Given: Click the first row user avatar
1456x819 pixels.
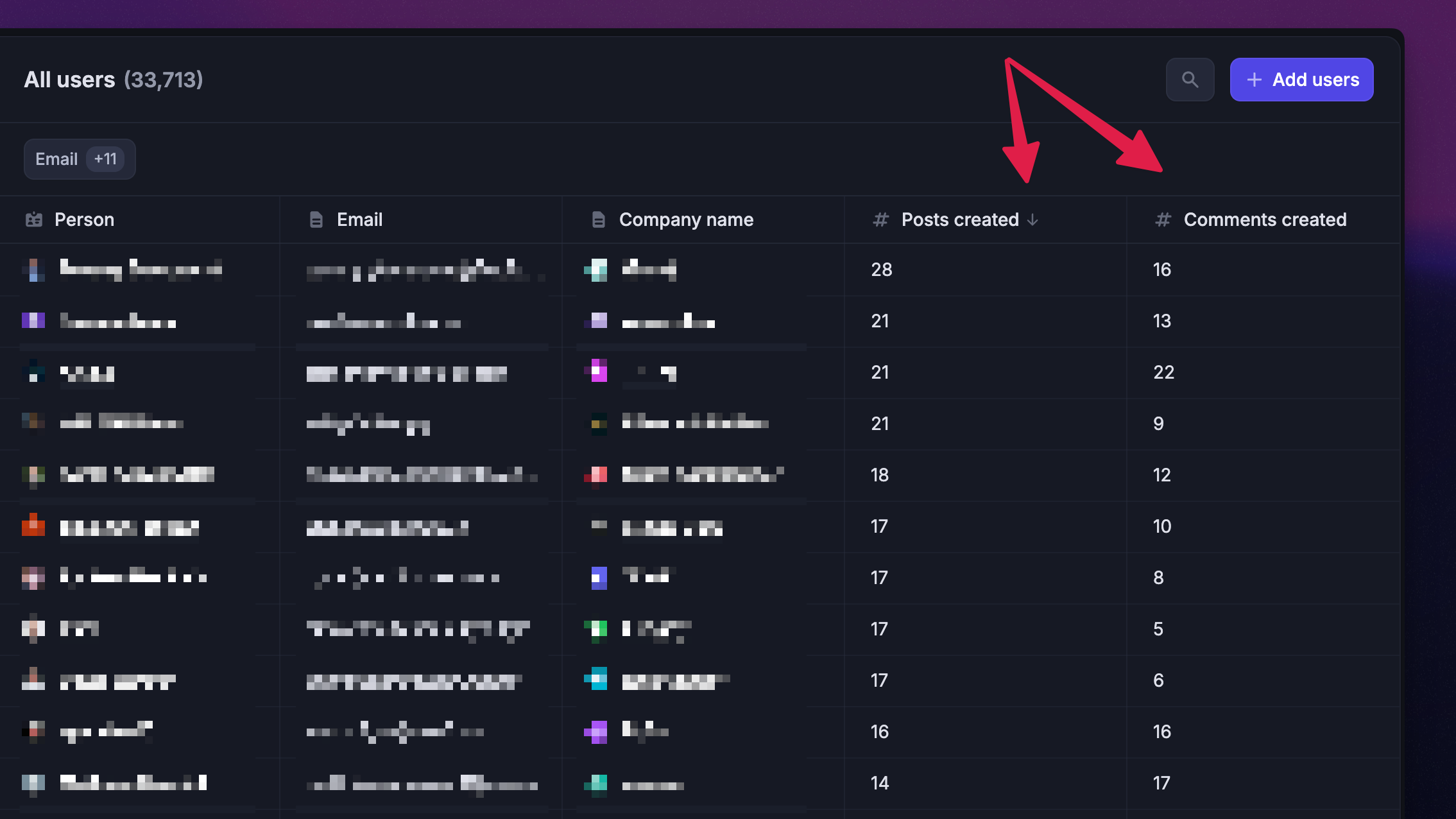Looking at the screenshot, I should tap(33, 270).
